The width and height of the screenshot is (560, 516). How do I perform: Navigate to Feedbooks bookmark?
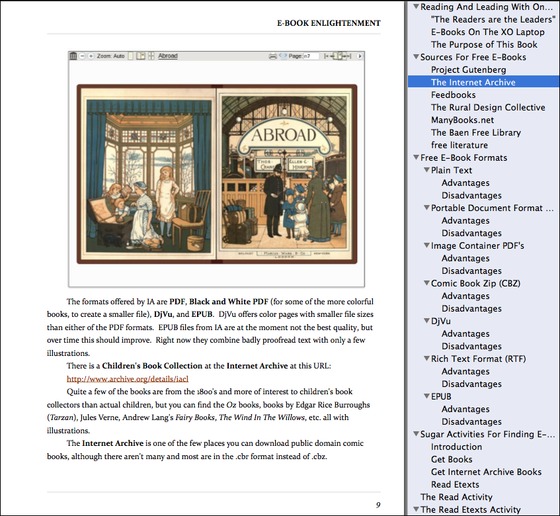[x=453, y=95]
